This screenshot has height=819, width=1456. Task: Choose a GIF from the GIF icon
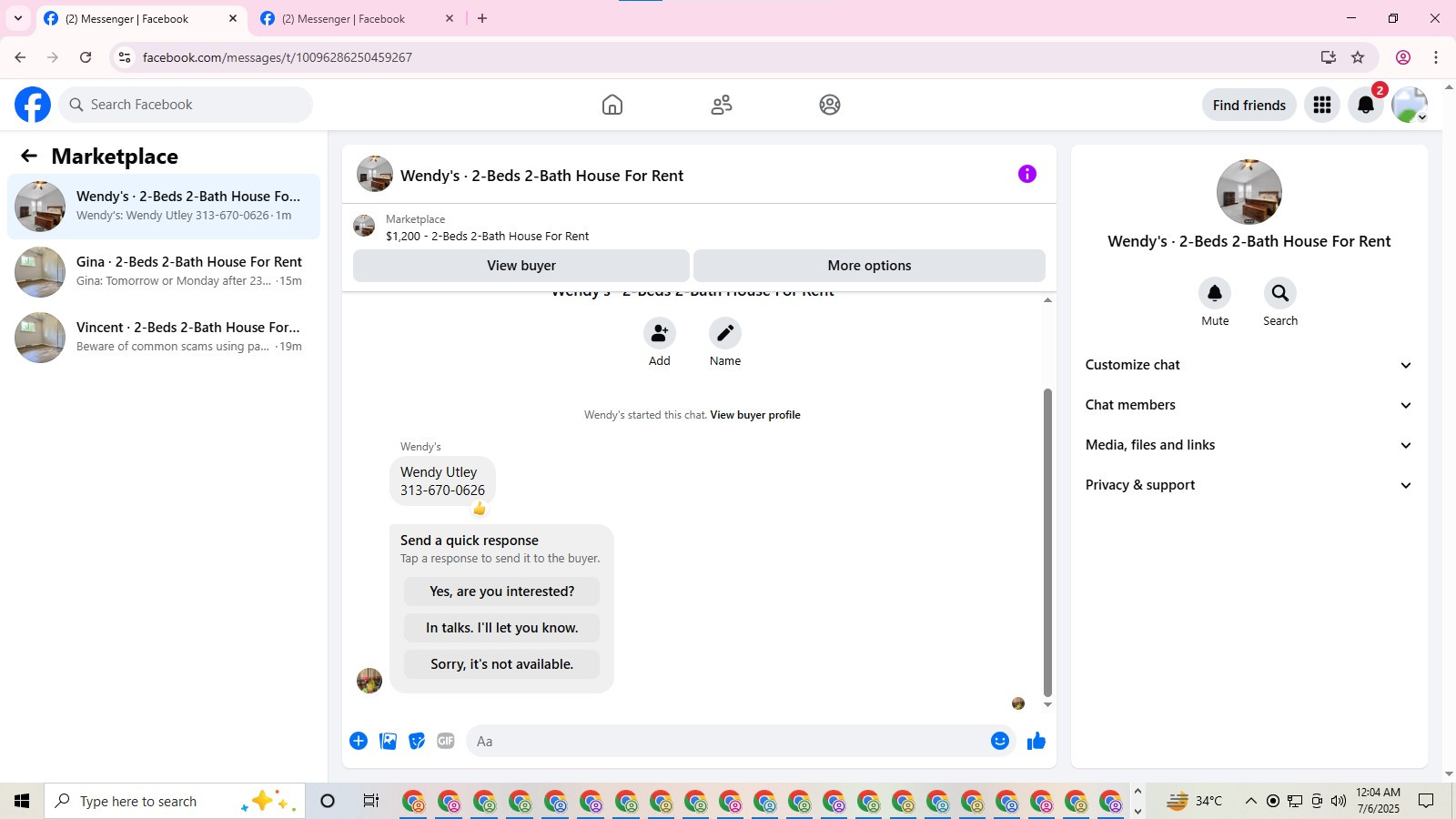point(446,741)
